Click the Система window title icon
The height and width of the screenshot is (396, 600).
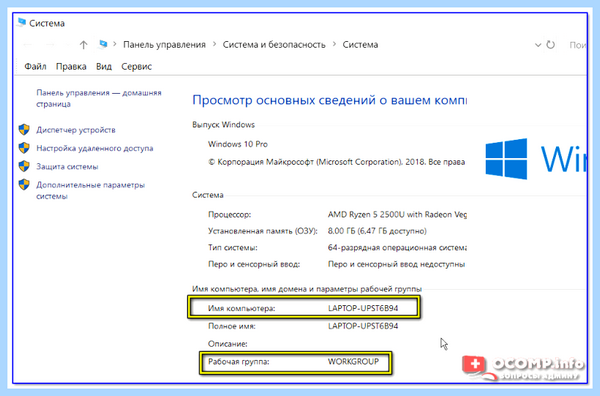21,23
